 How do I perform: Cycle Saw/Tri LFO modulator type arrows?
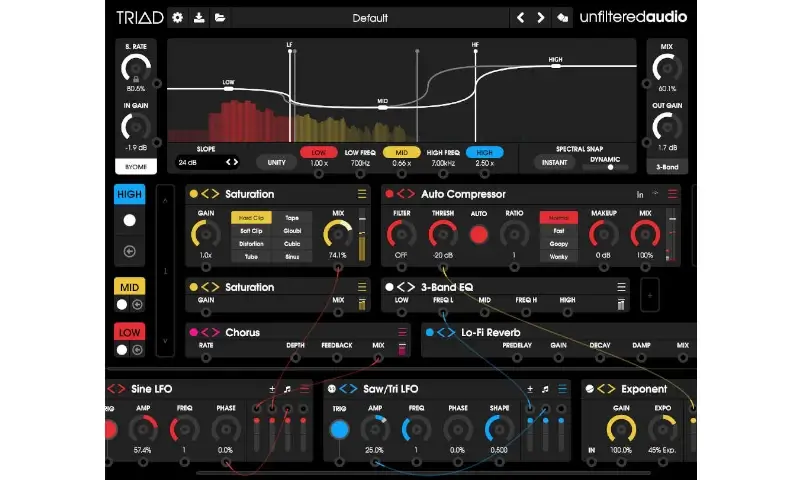pos(348,389)
